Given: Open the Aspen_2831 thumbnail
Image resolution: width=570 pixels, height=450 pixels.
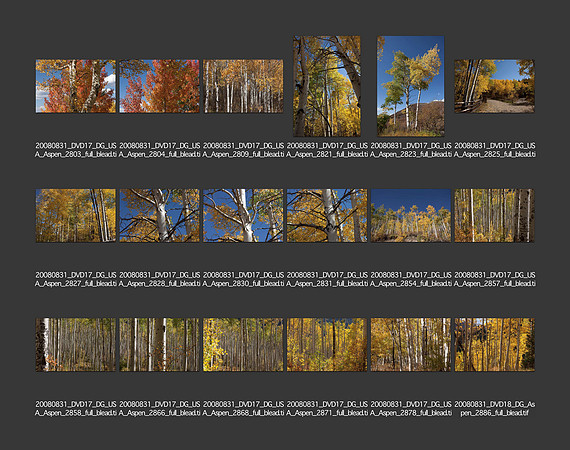Looking at the screenshot, I should coord(327,215).
